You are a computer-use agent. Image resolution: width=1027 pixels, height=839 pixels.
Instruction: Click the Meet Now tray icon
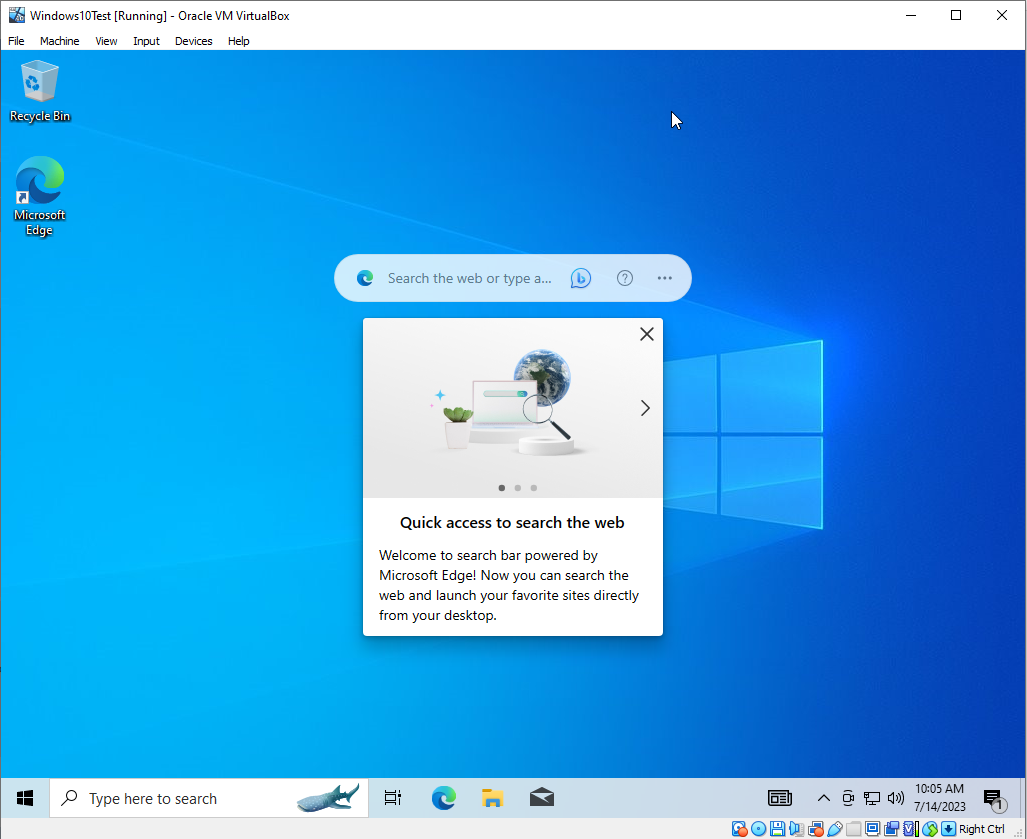click(x=848, y=798)
